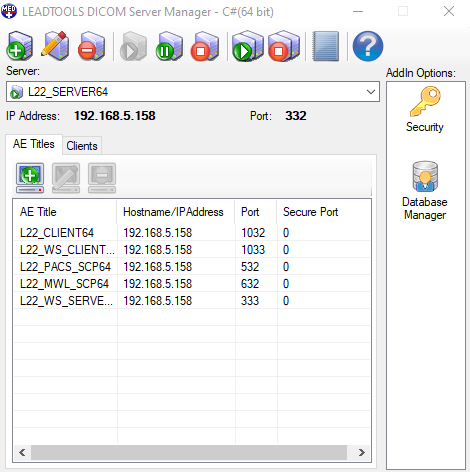This screenshot has width=470, height=472.
Task: Click the left arrow of horizontal scrollbar
Action: click(x=22, y=452)
